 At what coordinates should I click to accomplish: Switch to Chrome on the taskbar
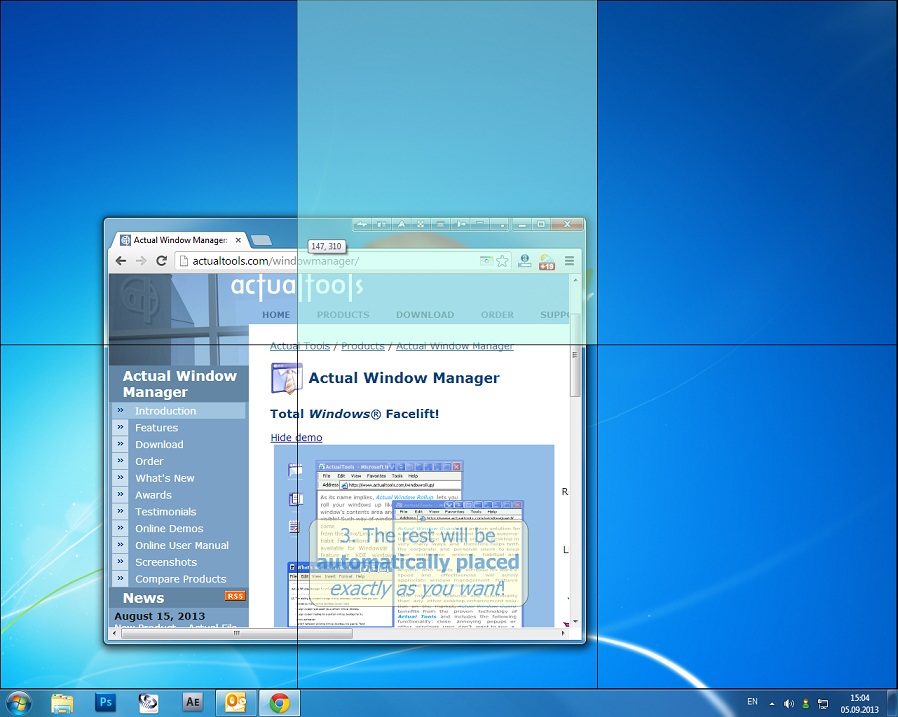point(279,703)
